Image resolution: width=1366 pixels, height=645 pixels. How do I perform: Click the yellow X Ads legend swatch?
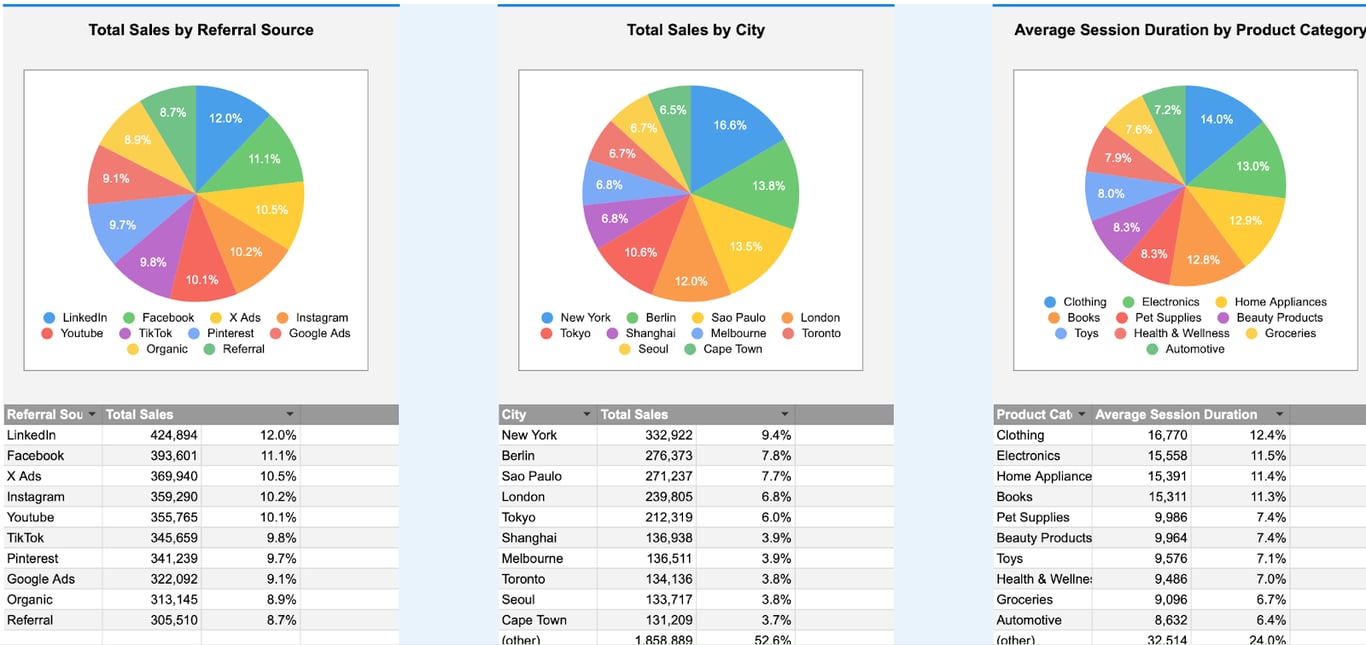click(216, 318)
